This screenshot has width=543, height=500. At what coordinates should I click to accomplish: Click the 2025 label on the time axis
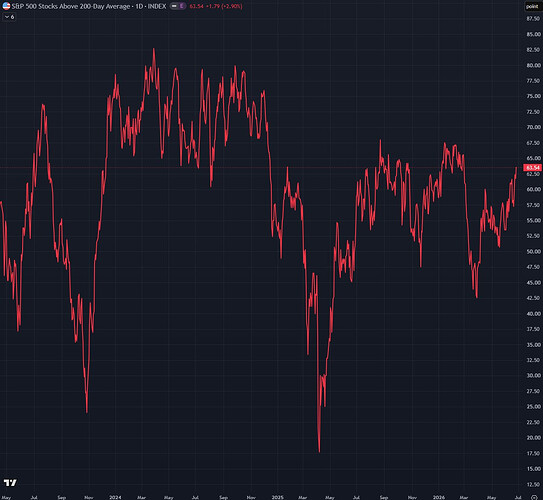pyautogui.click(x=277, y=497)
